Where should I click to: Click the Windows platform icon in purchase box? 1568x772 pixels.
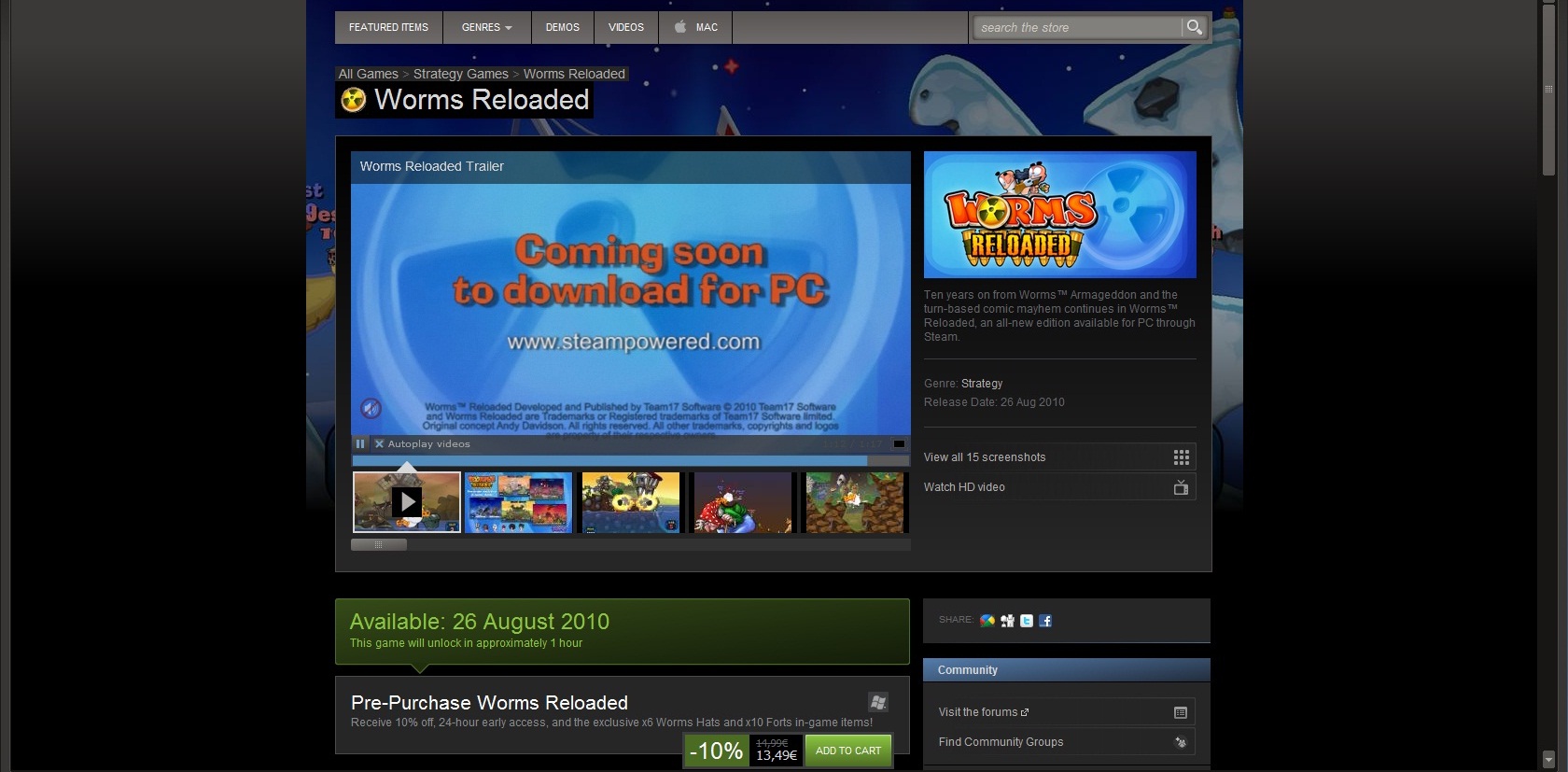point(877,702)
